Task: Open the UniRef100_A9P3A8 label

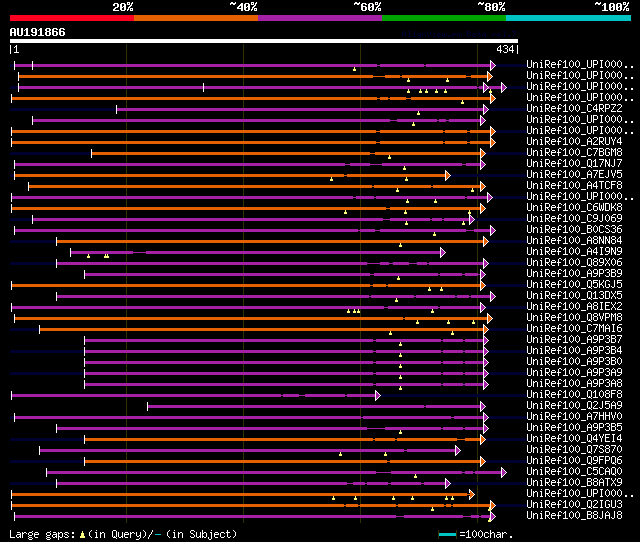Action: [574, 384]
